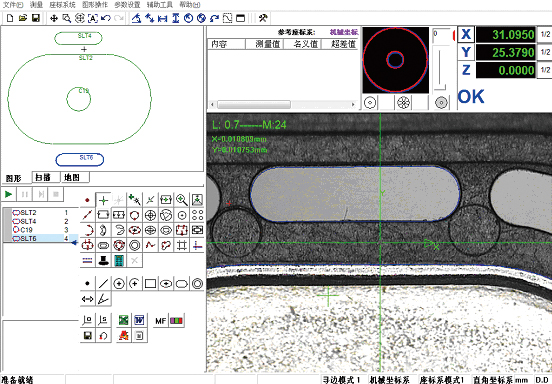The height and width of the screenshot is (384, 552).
Task: Click the New file icon in toolbar
Action: tap(10, 18)
